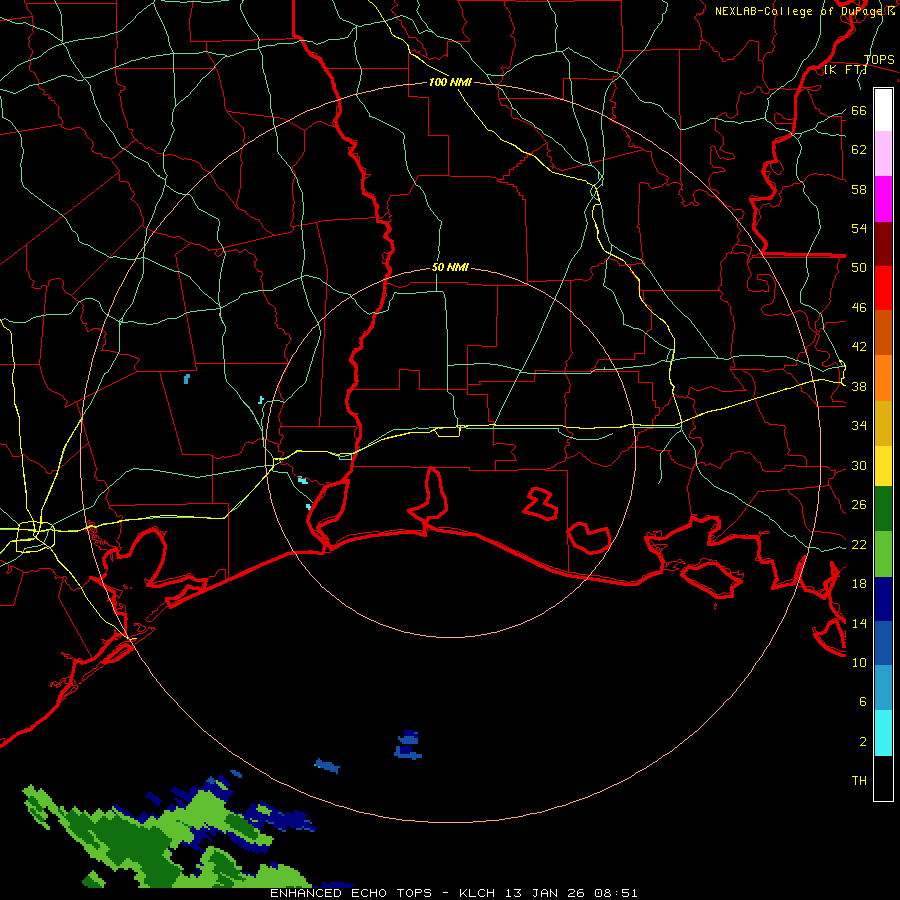
Task: Click the bright red 50 legend swatch
Action: [x=883, y=288]
